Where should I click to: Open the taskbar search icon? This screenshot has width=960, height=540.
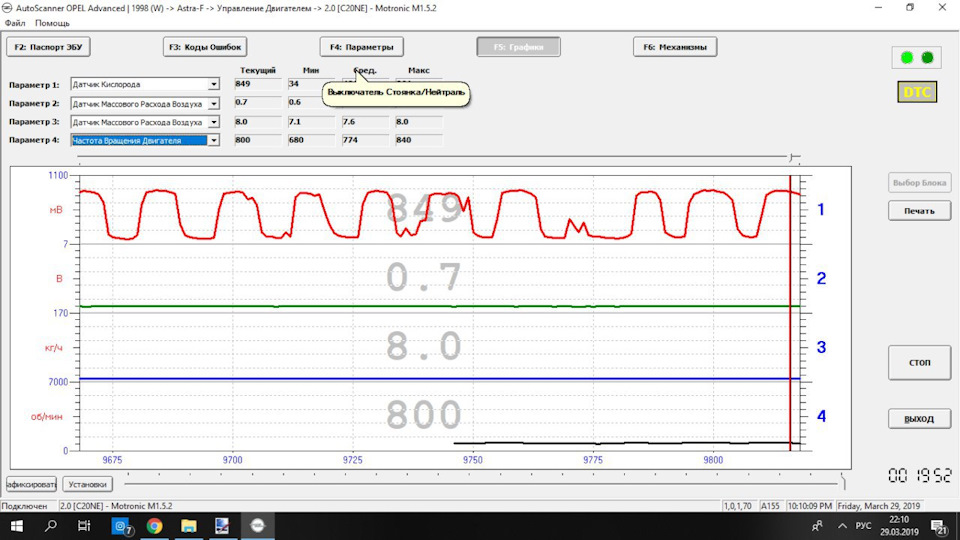click(x=51, y=526)
